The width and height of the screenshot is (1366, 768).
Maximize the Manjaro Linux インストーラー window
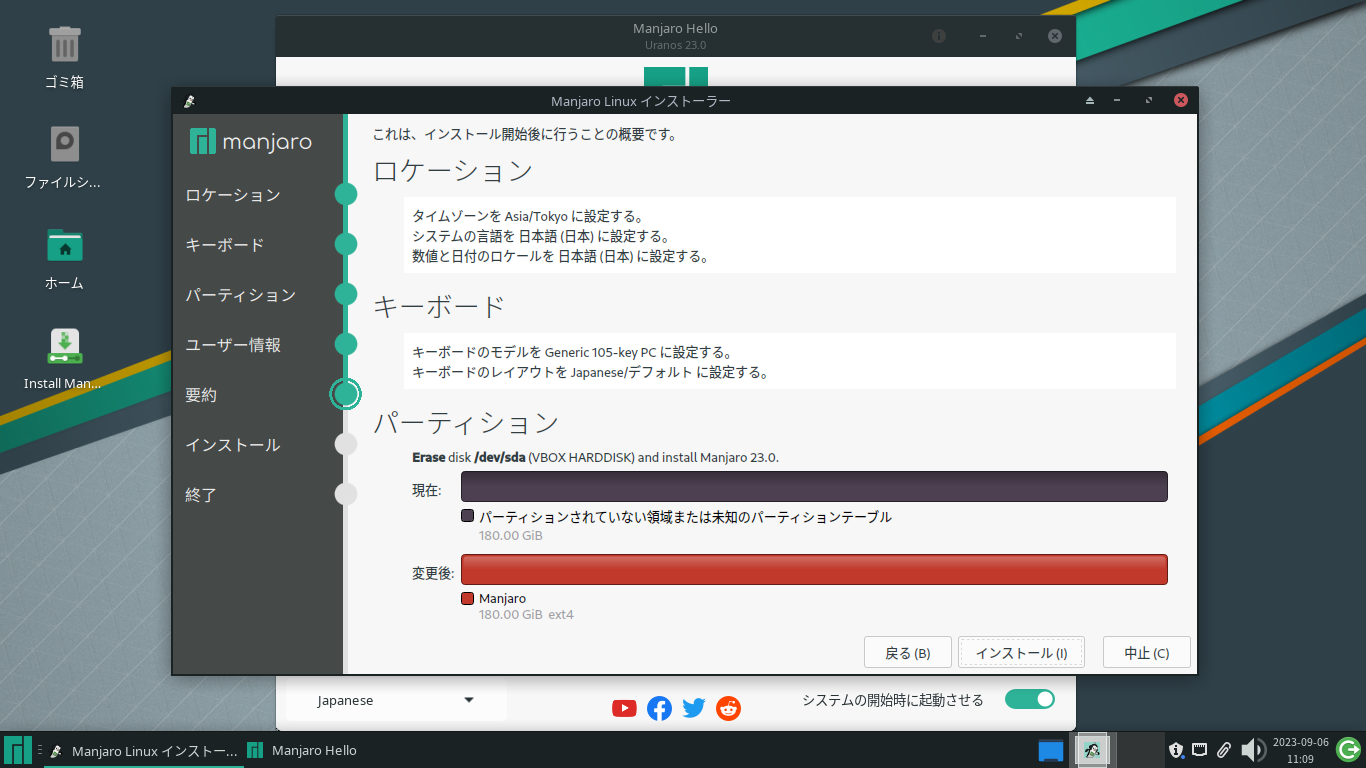pyautogui.click(x=1149, y=101)
